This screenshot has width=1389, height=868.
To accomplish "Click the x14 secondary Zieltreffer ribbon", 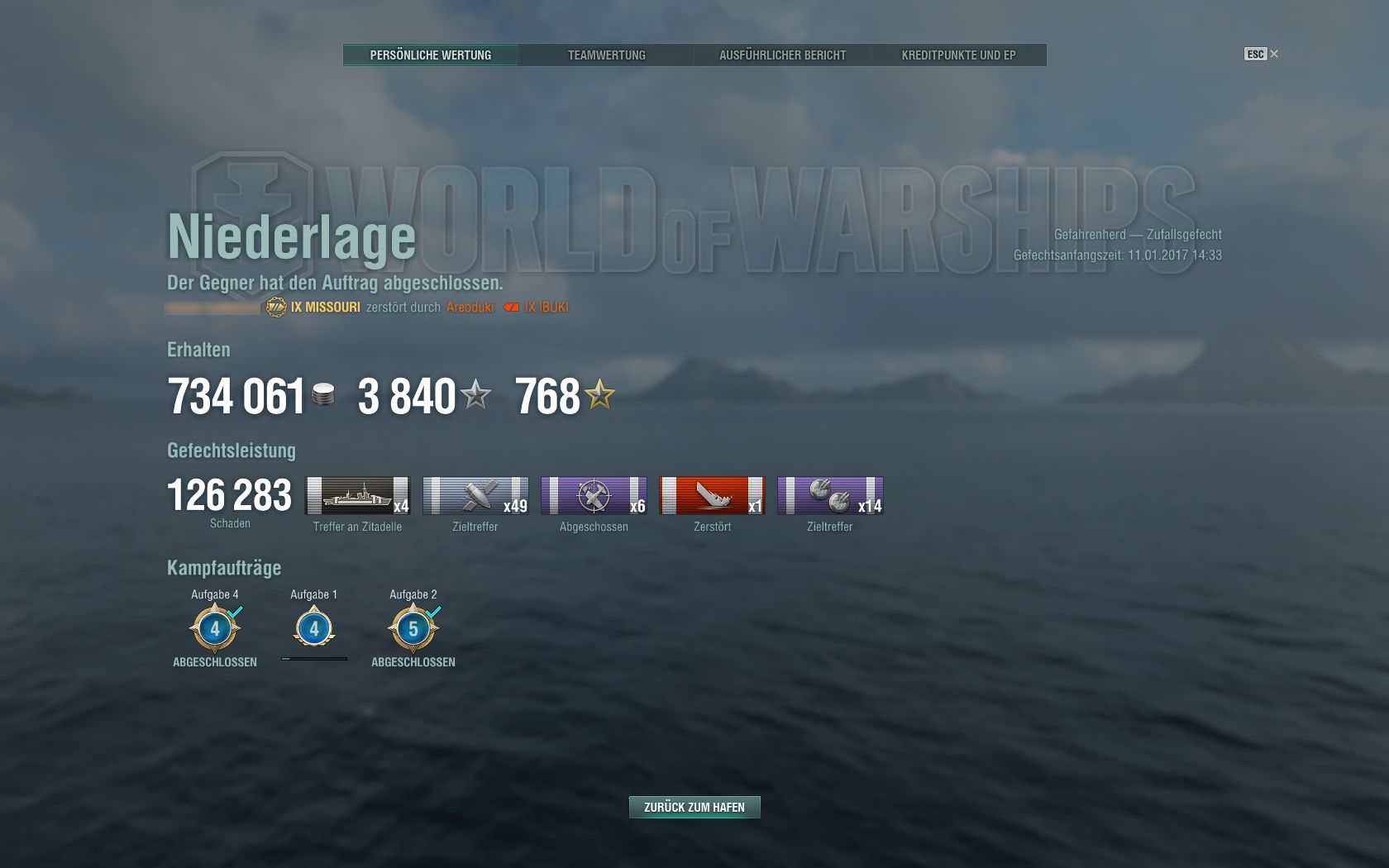I will 830,496.
